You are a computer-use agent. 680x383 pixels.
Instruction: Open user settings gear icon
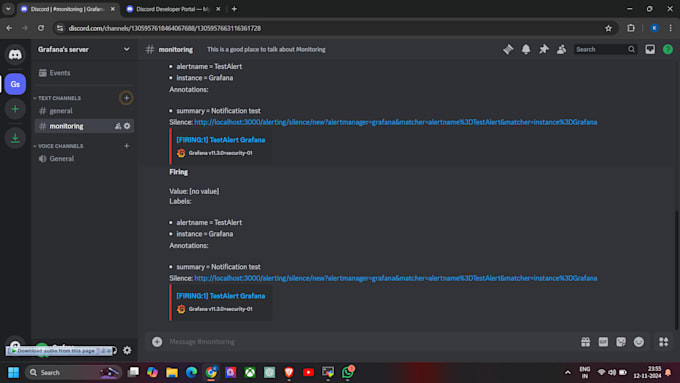coord(127,350)
